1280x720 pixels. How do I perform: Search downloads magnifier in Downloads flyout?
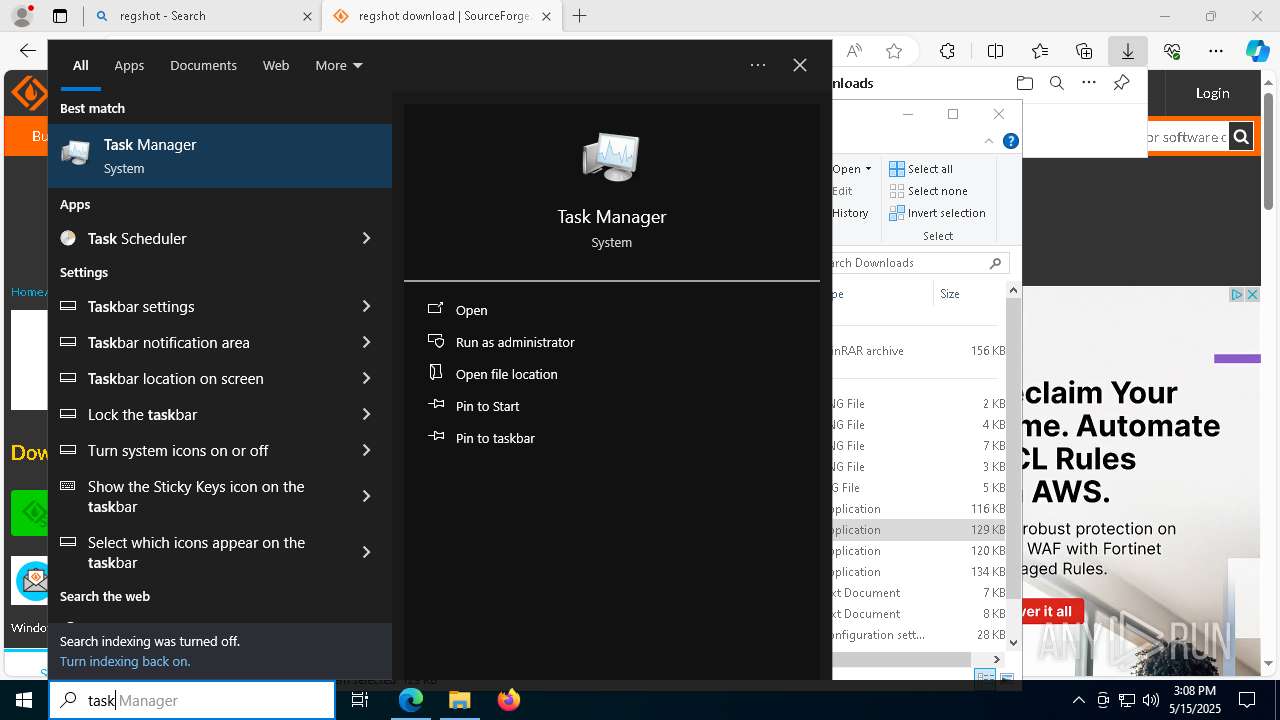1056,83
